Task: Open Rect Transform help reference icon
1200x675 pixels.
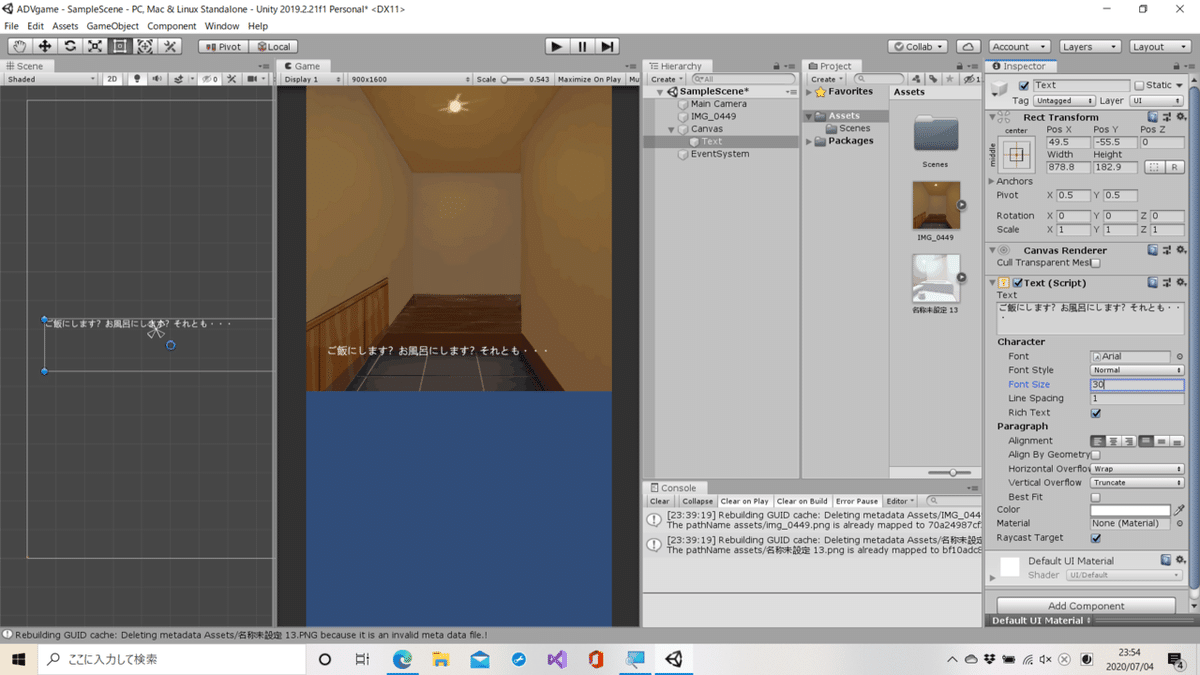Action: [1153, 117]
